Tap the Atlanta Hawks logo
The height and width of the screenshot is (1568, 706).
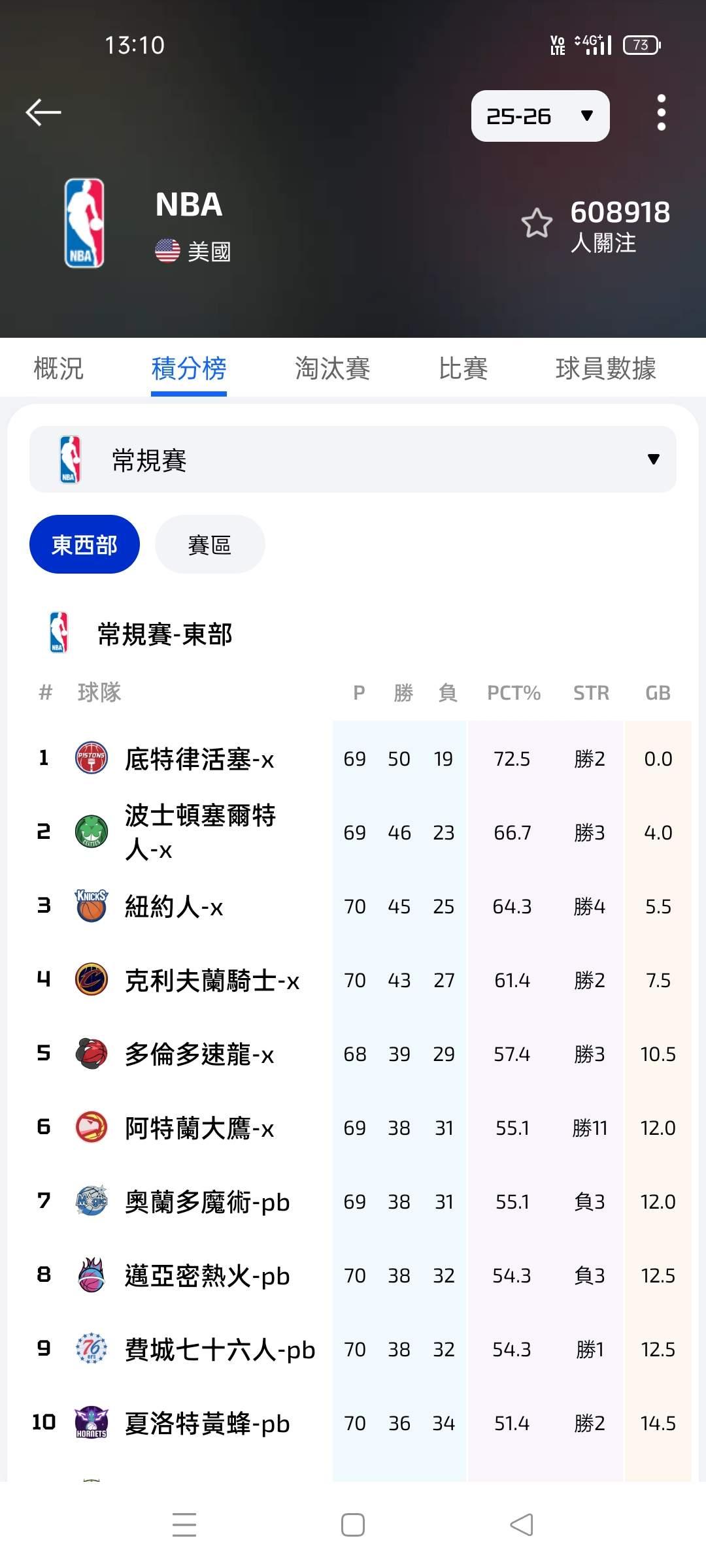[x=92, y=1127]
